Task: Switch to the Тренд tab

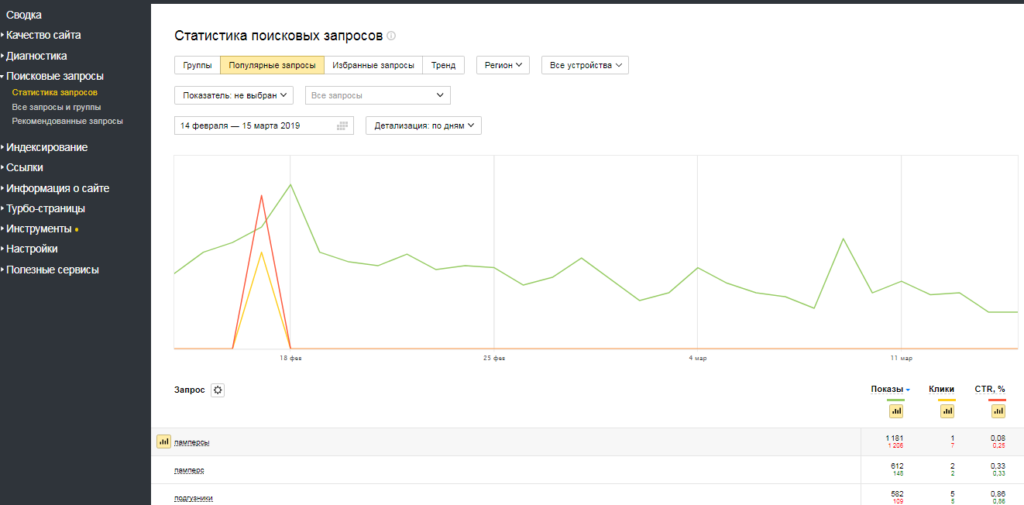Action: tap(443, 65)
